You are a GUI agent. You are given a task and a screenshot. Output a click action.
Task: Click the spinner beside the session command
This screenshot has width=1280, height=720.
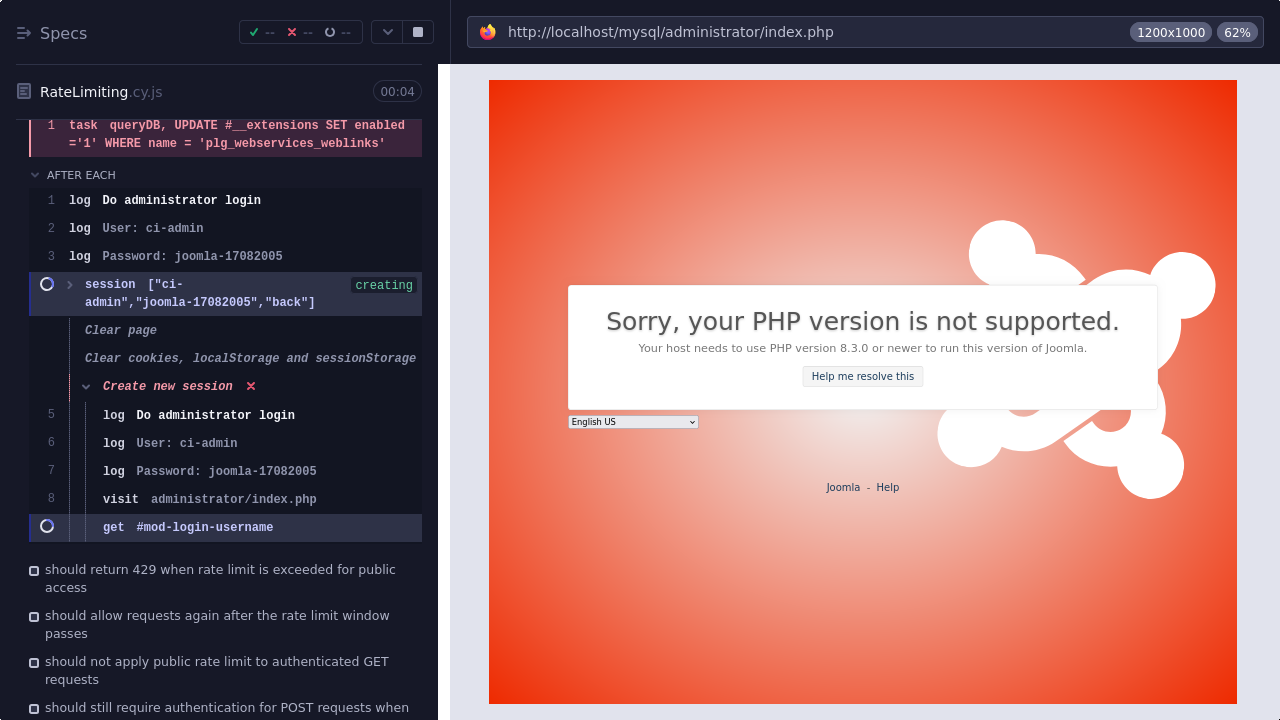tap(47, 285)
